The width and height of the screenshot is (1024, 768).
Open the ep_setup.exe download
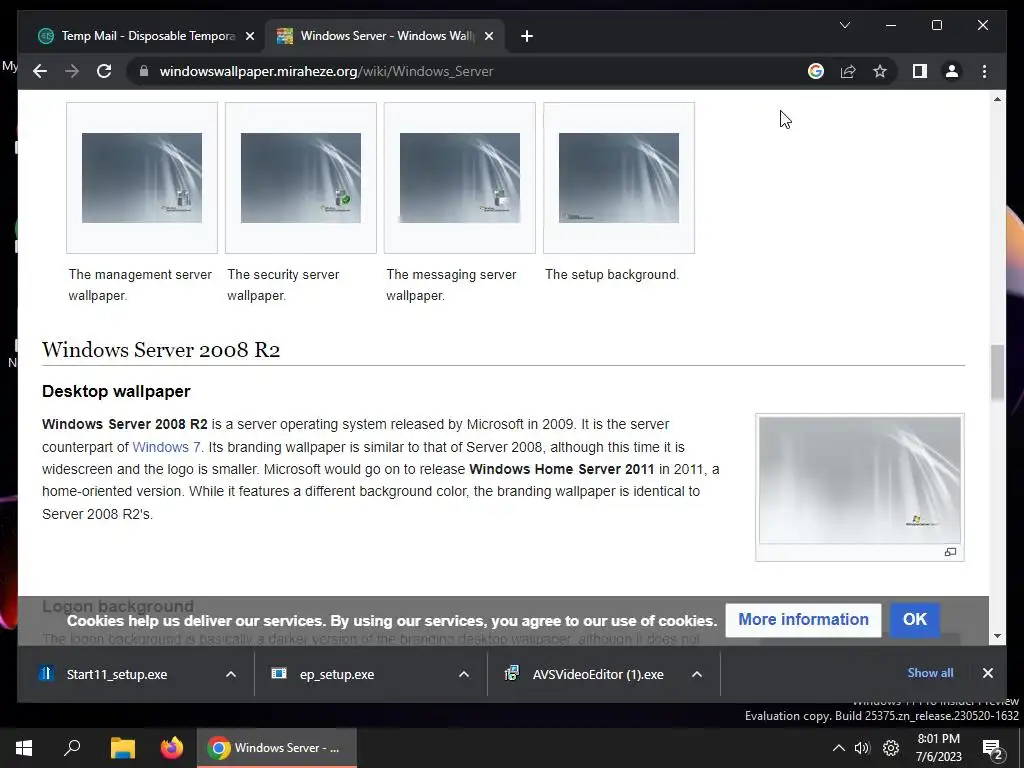[x=337, y=674]
